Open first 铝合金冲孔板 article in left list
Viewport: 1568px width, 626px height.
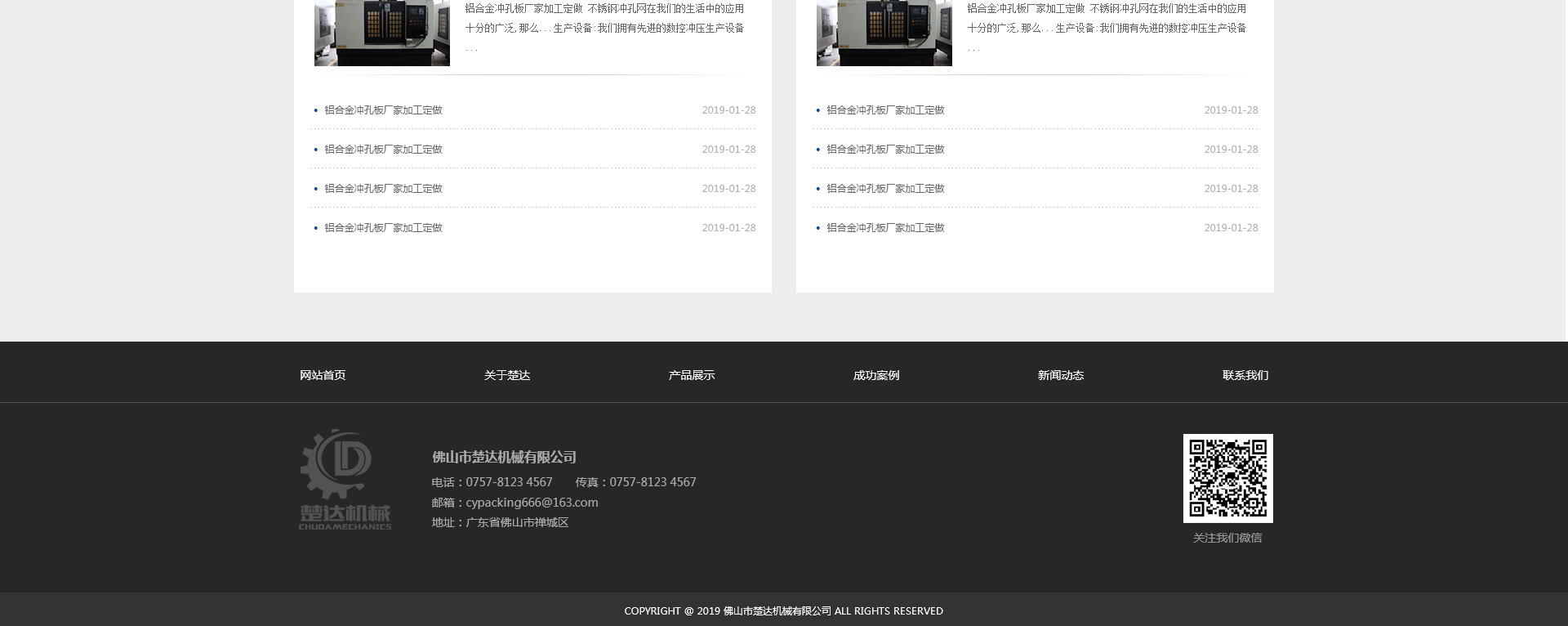pos(383,110)
